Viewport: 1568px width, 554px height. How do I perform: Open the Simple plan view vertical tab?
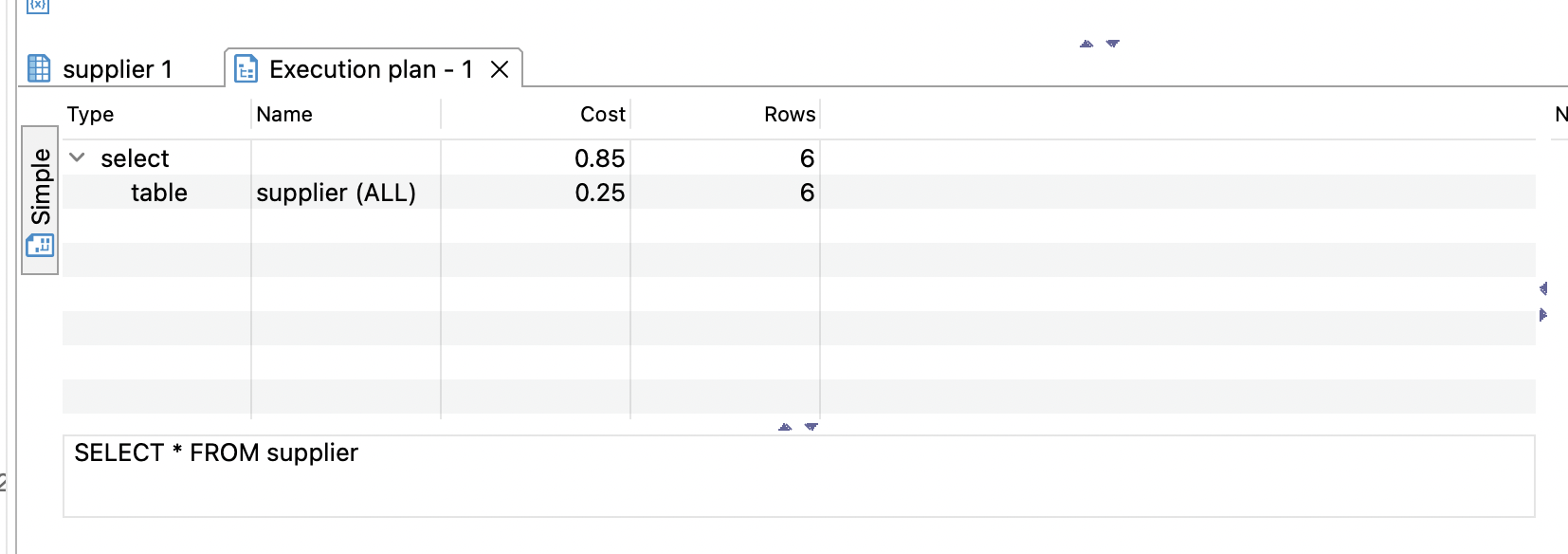pyautogui.click(x=40, y=187)
